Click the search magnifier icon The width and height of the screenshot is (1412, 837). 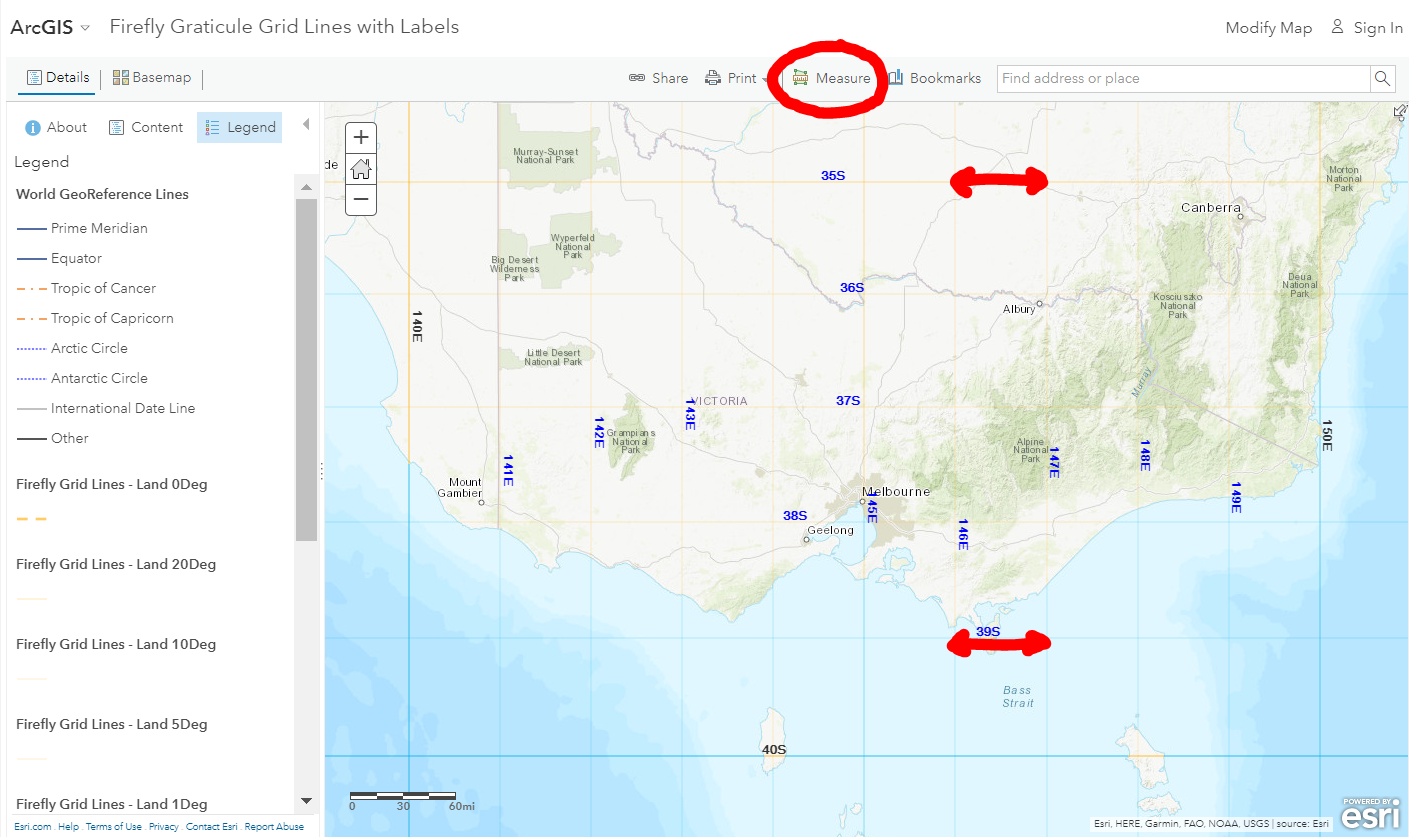pyautogui.click(x=1382, y=78)
